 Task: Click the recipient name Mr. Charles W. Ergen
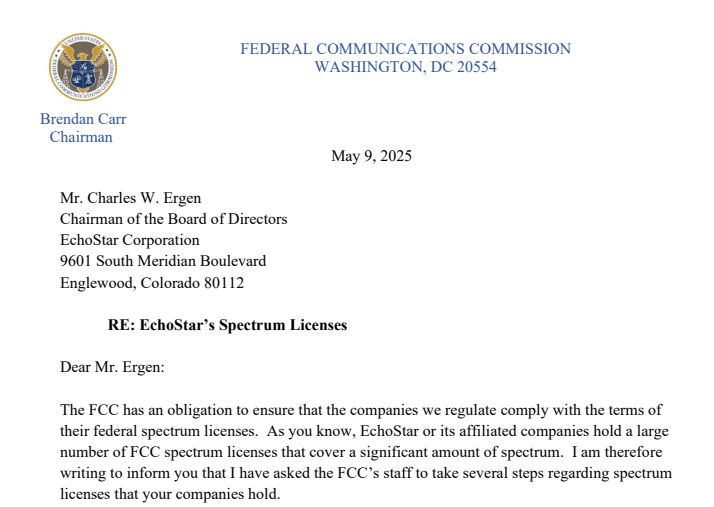coord(130,198)
